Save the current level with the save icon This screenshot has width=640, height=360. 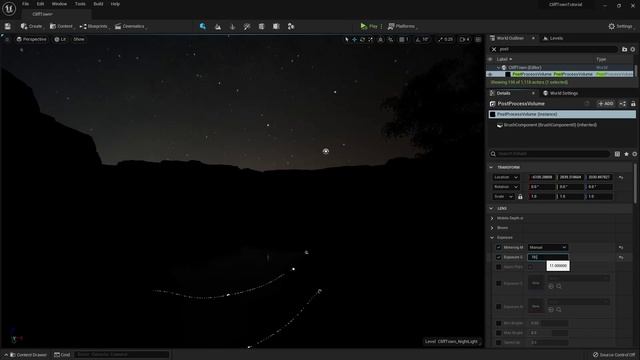pyautogui.click(x=8, y=27)
